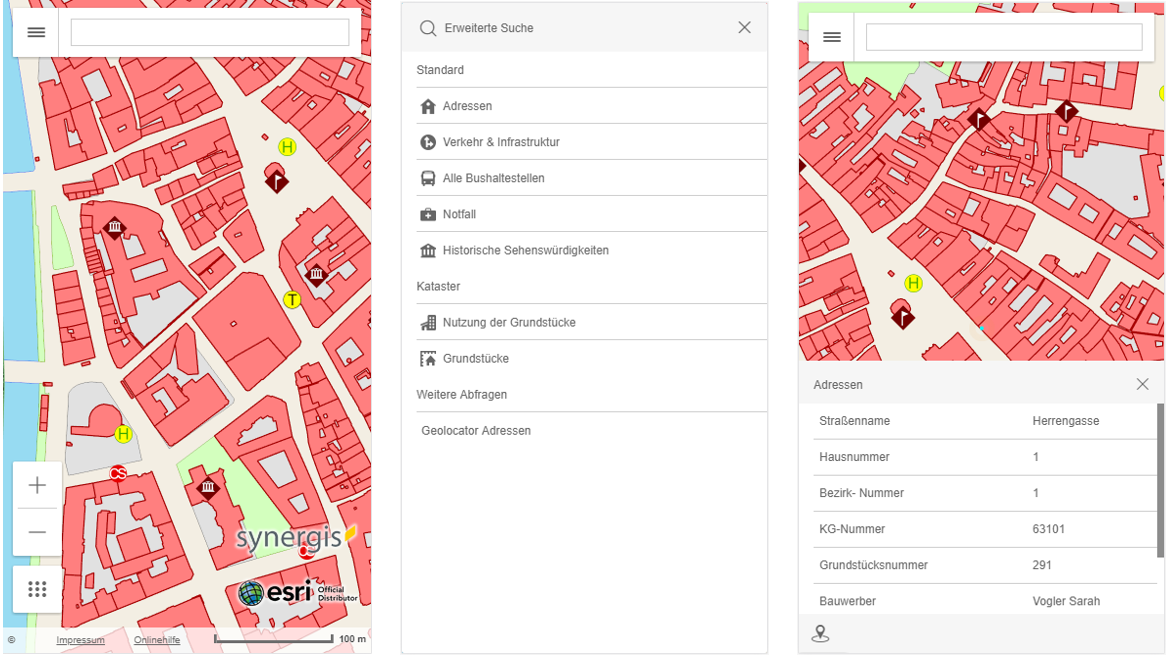Click the location pin icon below the Adressen results

pos(820,632)
